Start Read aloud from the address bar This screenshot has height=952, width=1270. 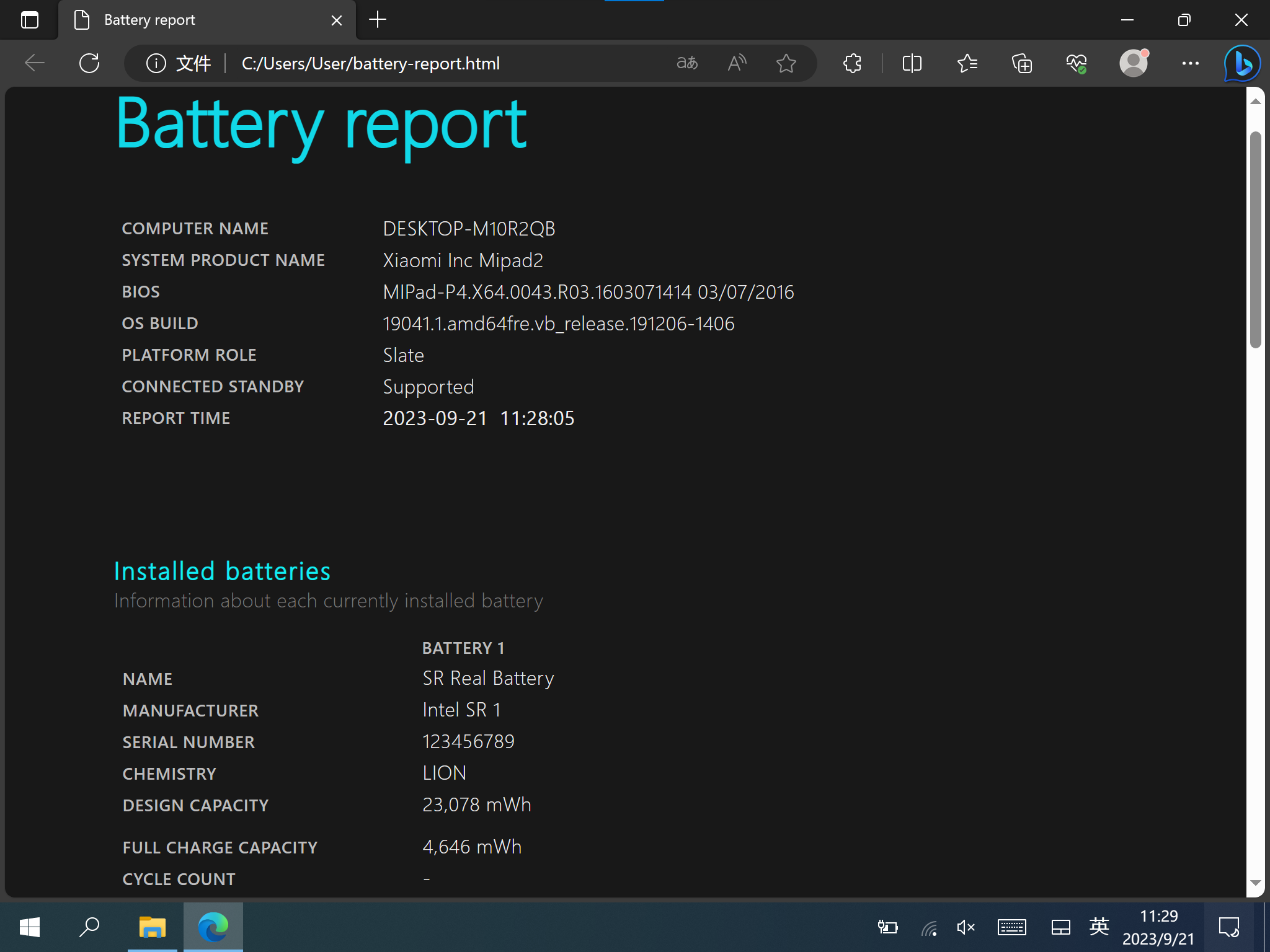tap(737, 63)
